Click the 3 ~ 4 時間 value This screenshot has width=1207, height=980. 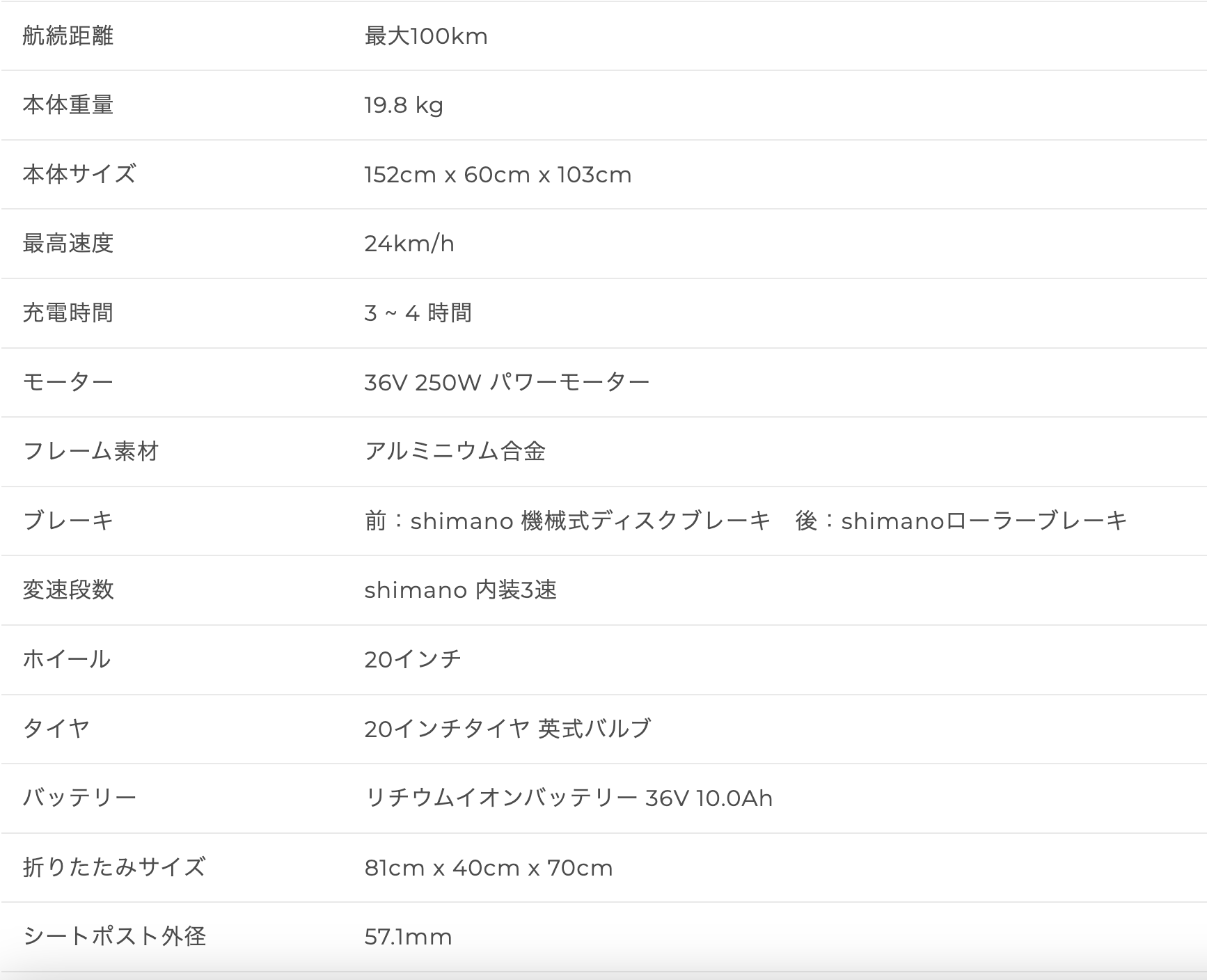(418, 313)
